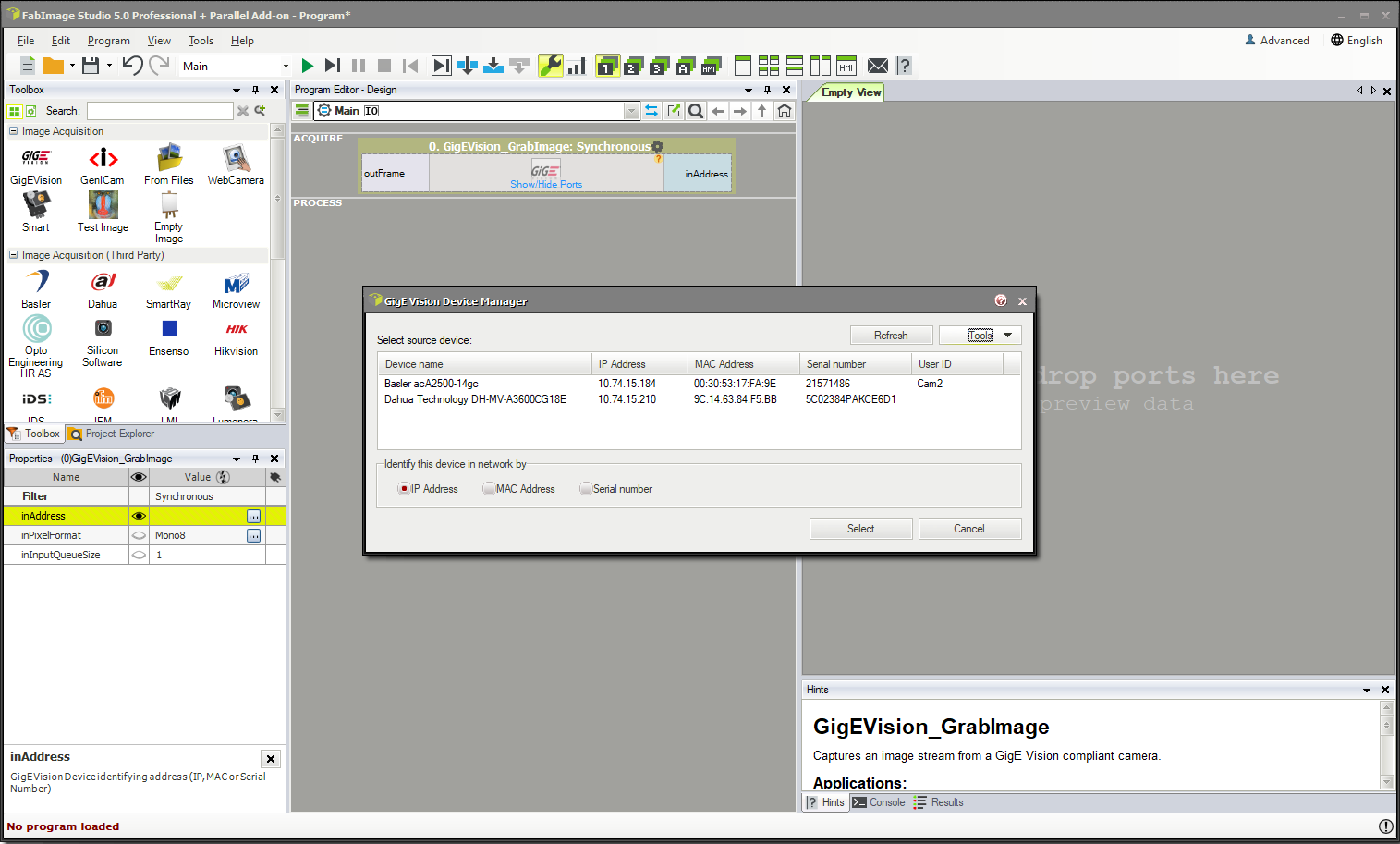Image resolution: width=1400 pixels, height=844 pixels.
Task: Click the envelope feedback icon
Action: 878,66
